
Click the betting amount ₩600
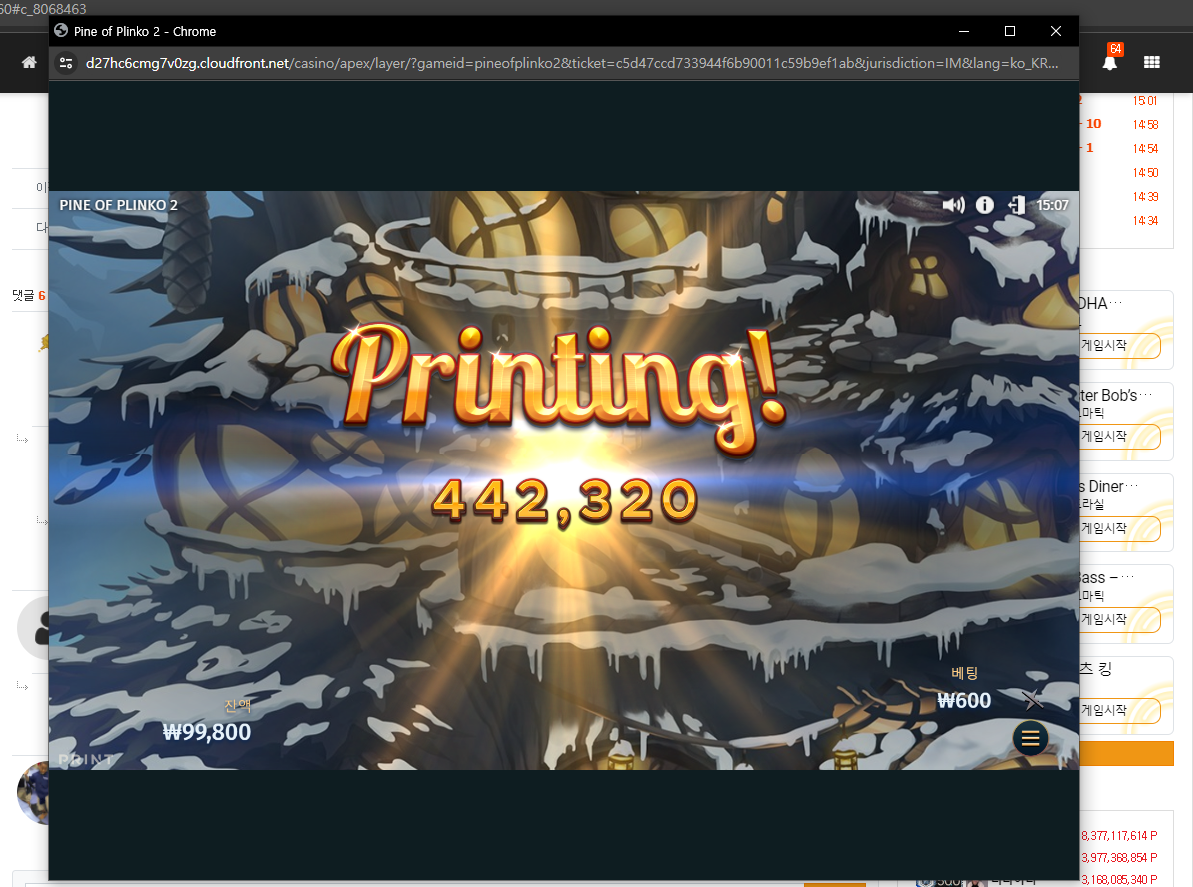click(x=964, y=701)
